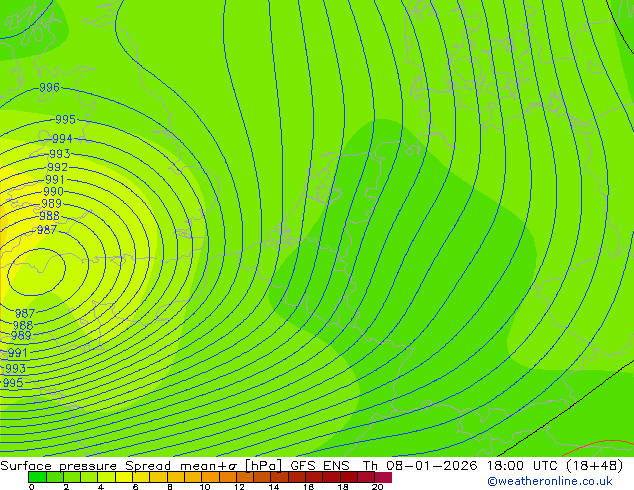Click the 'Surface pressure' title text
The height and width of the screenshot is (490, 634).
click(59, 466)
